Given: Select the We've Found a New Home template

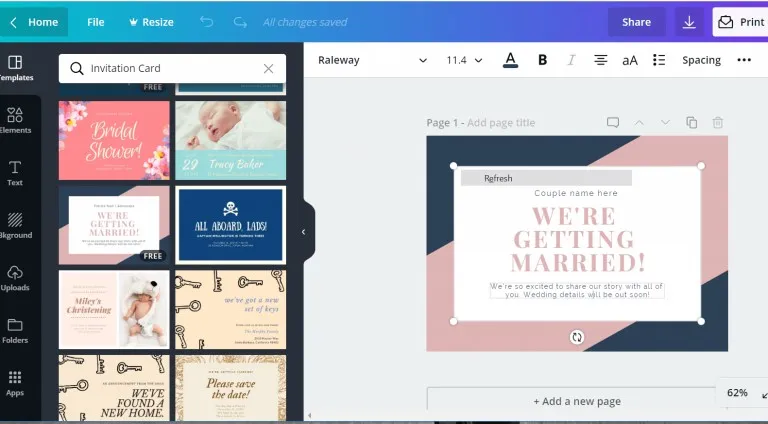Looking at the screenshot, I should tap(114, 388).
